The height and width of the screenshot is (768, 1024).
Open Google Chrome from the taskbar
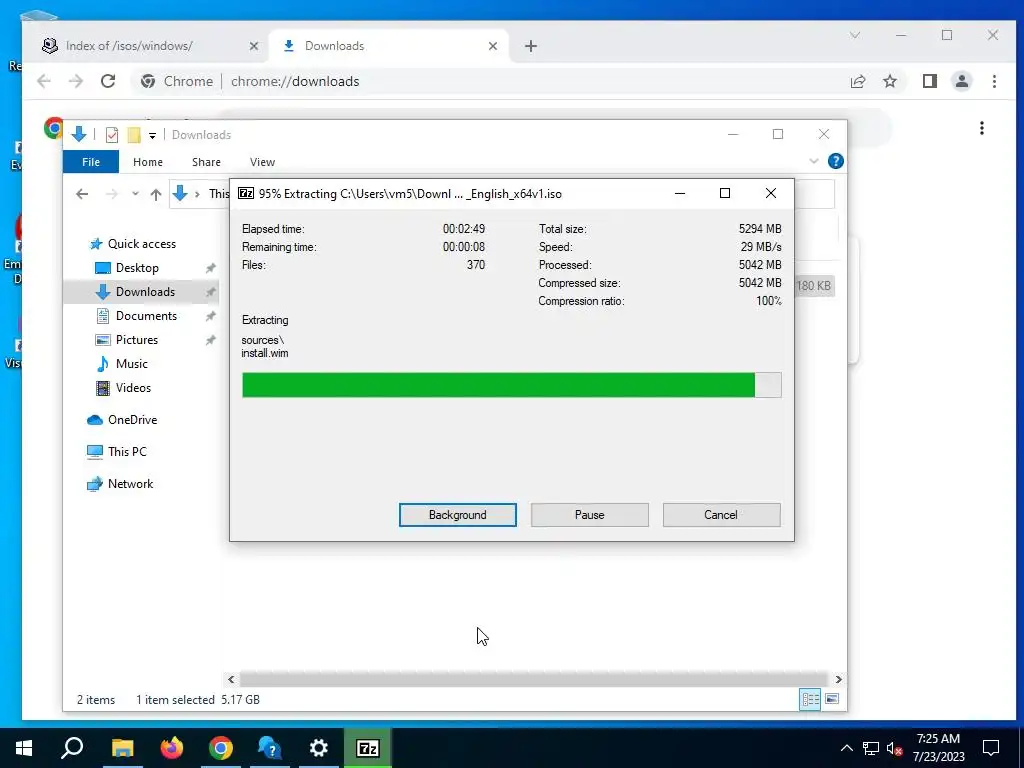pyautogui.click(x=221, y=748)
